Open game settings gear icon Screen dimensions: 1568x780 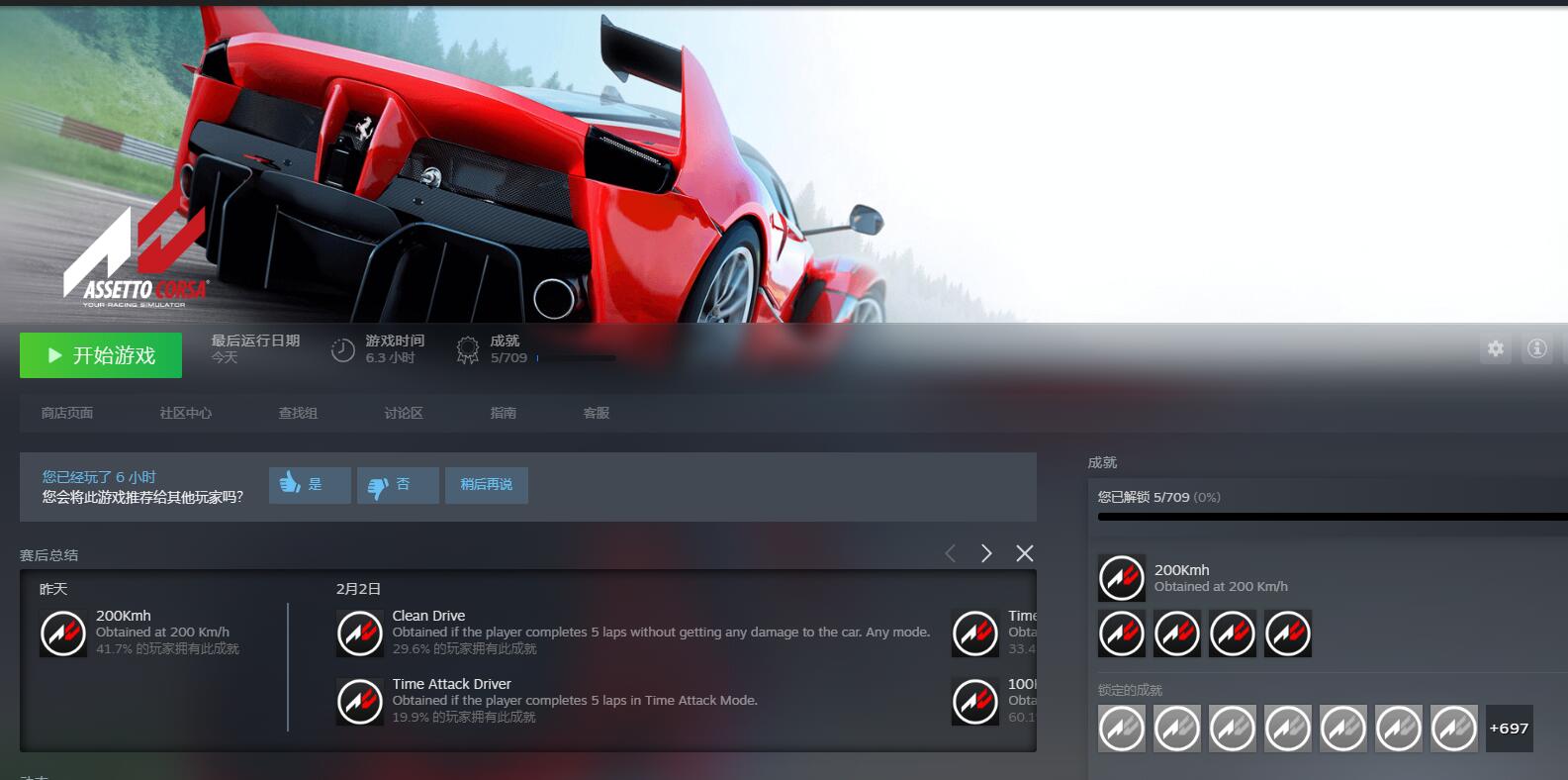pos(1496,348)
